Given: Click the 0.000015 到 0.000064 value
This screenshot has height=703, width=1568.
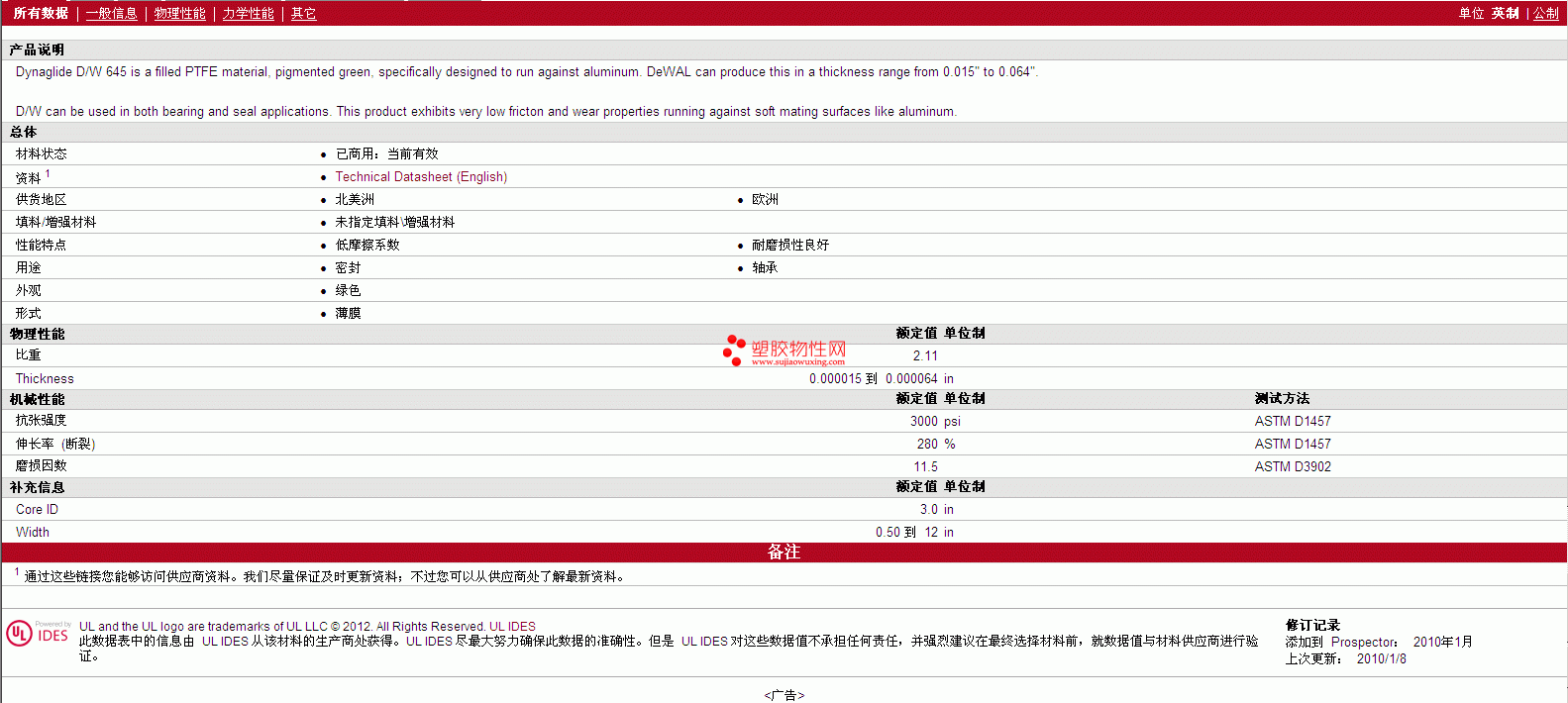Looking at the screenshot, I should click(x=874, y=378).
